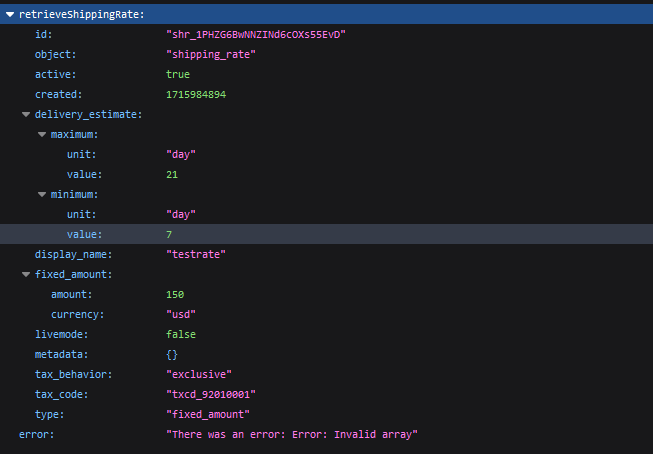Collapse the minimum node
Screen dimensions: 653x454
coord(42,195)
